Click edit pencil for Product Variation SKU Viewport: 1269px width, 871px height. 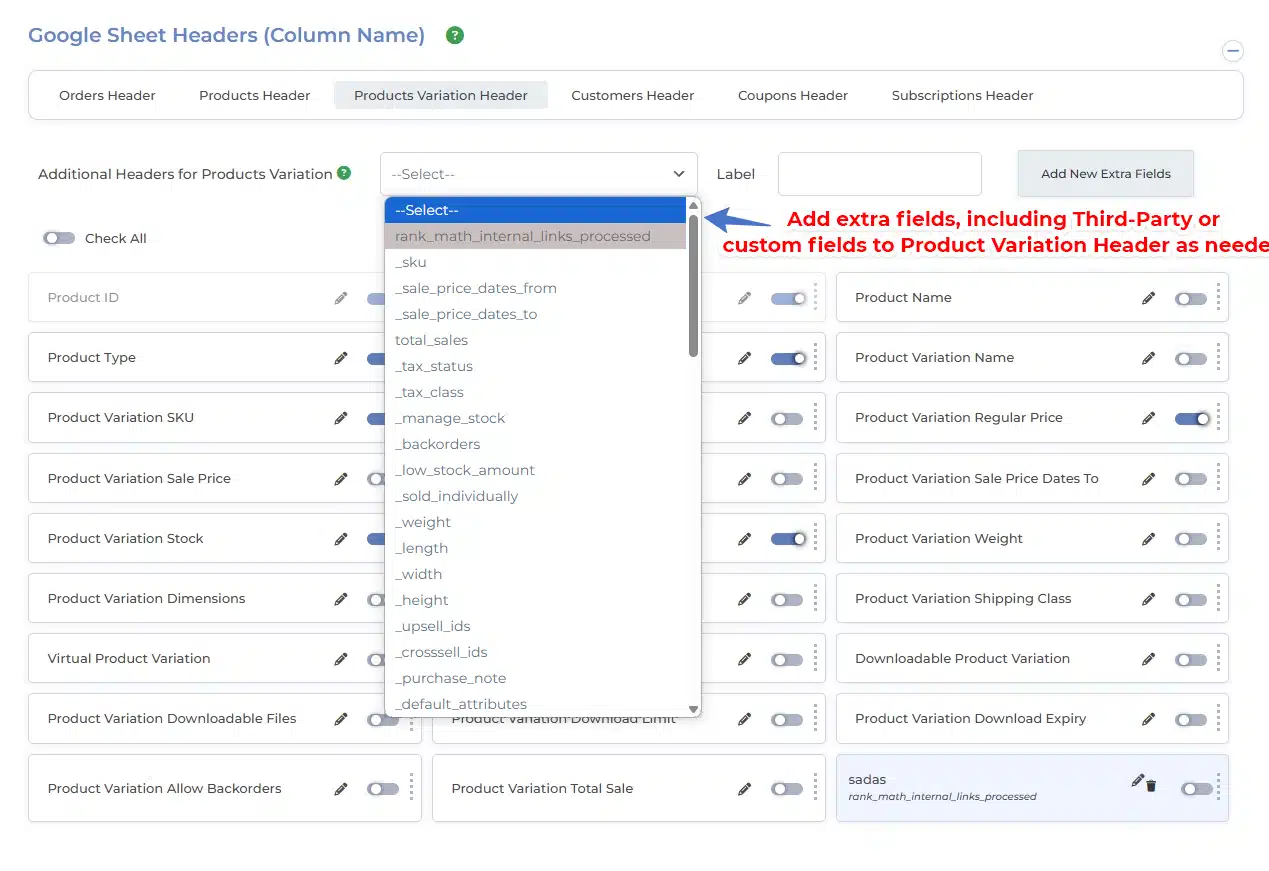pos(341,418)
